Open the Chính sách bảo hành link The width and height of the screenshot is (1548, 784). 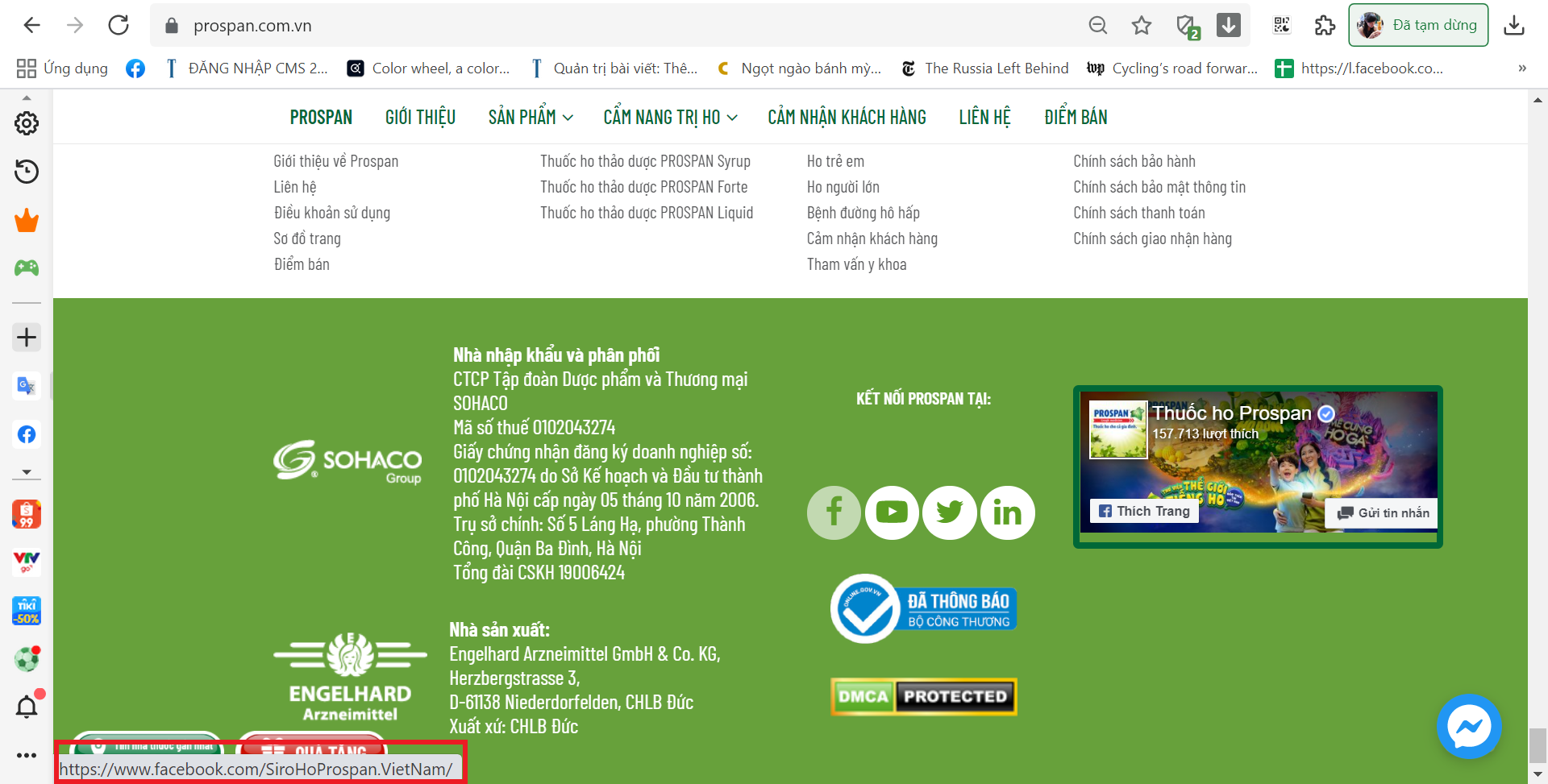(1134, 161)
